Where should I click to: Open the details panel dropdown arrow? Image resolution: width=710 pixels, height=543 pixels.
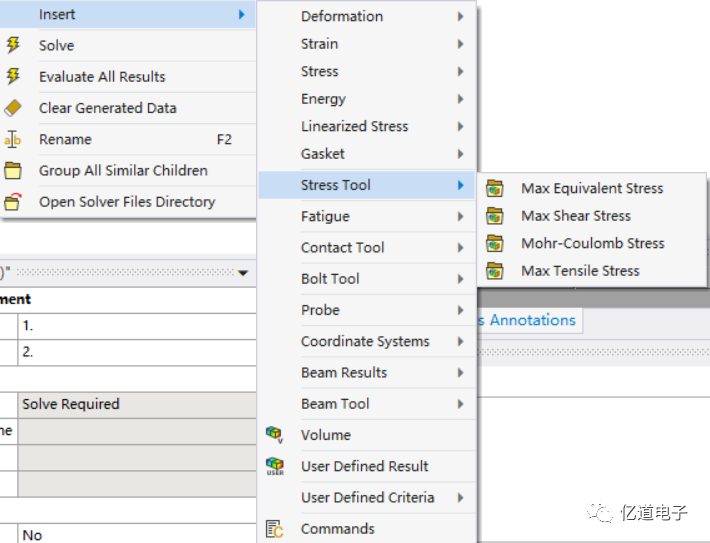point(243,273)
